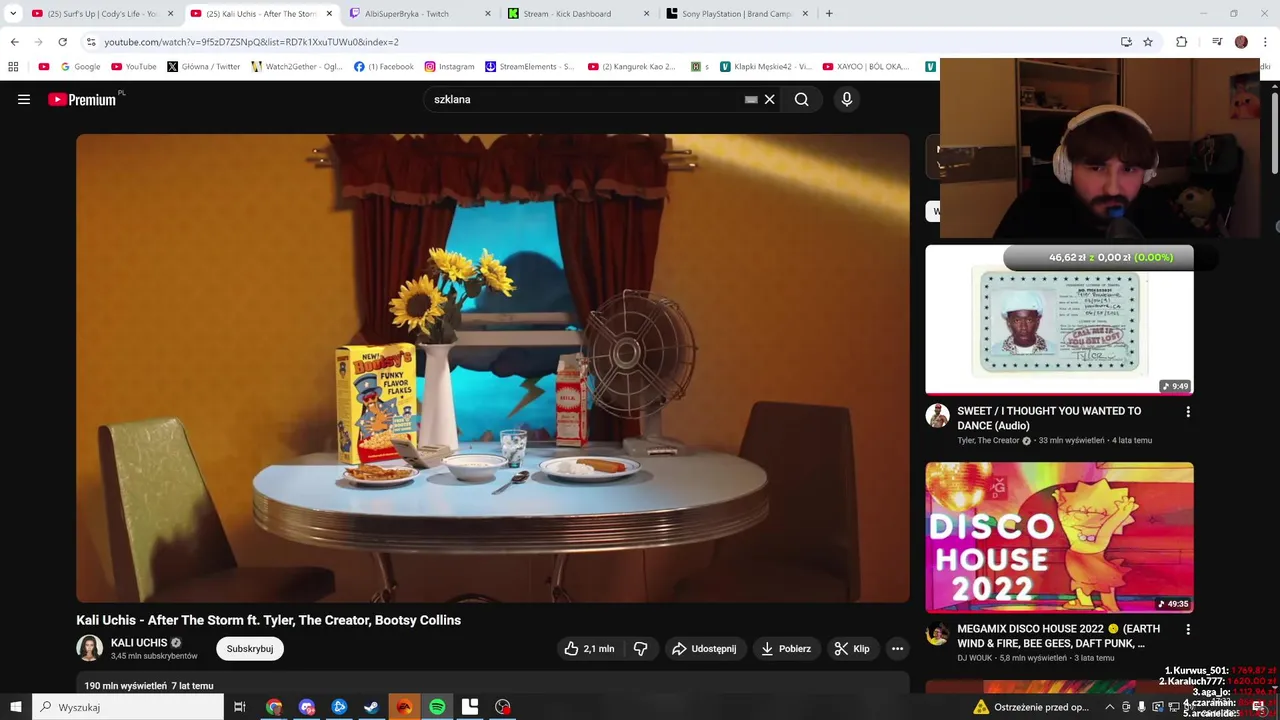1280x720 pixels.
Task: Open the Kangurek Kao bookmark
Action: [x=632, y=67]
